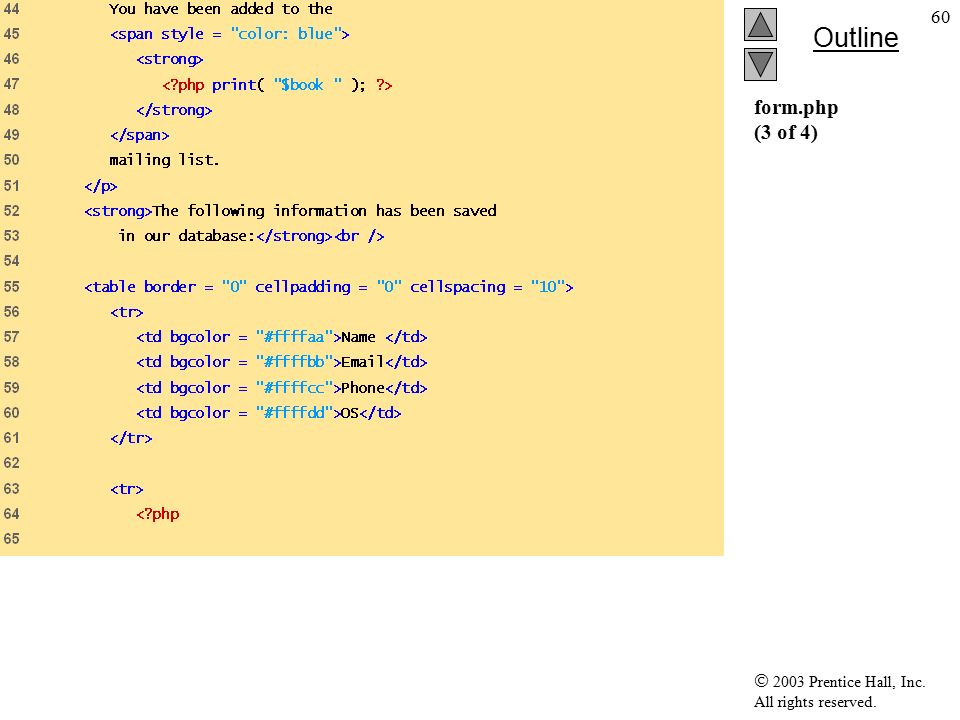Screen dimensions: 960x720
Task: Click the closing </strong> tag on line 48
Action: [174, 110]
